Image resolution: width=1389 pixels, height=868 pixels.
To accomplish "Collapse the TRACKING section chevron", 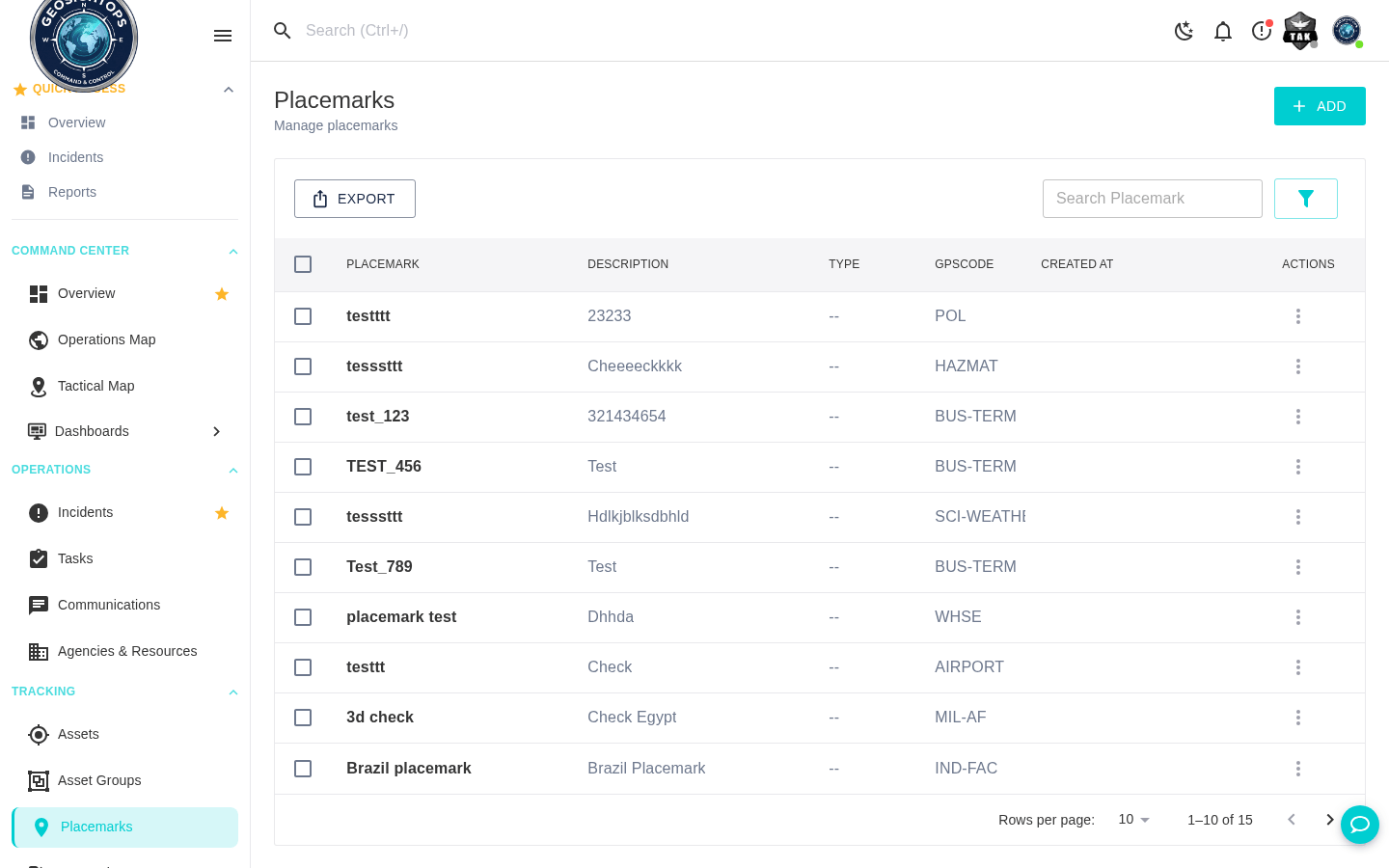I will tap(233, 692).
